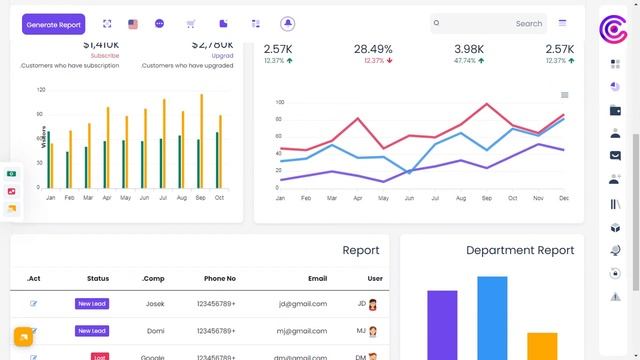Click the purple swirl brand logo
640x360 pixels.
613,29
